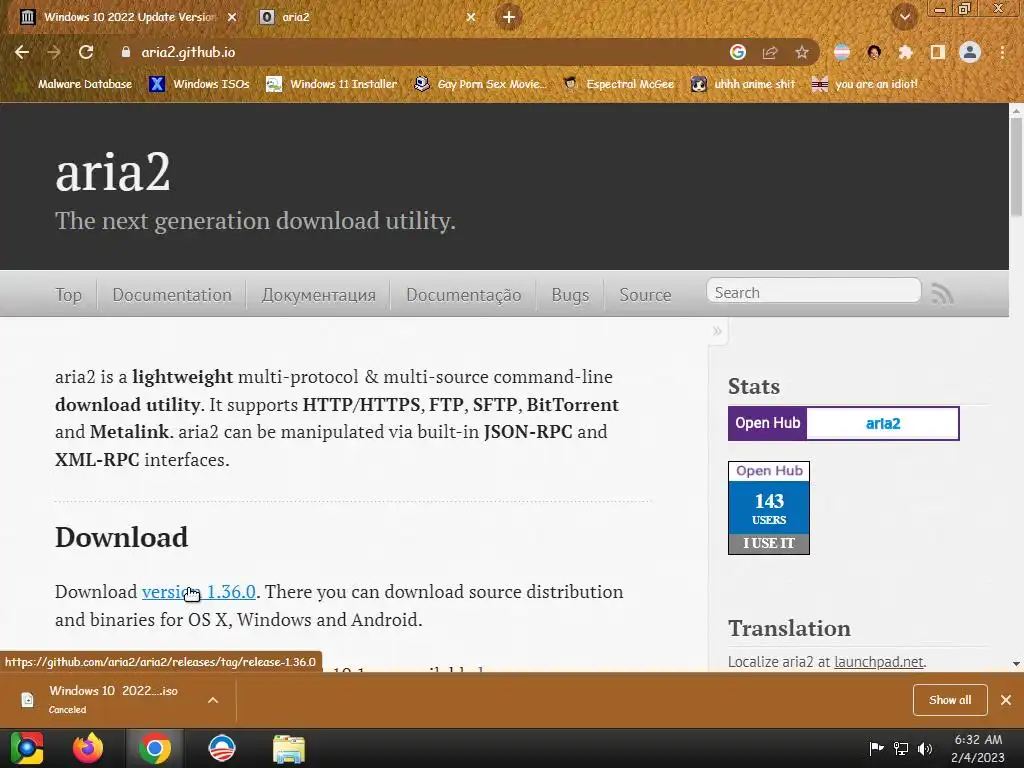Open the Obama logo taskbar icon
The width and height of the screenshot is (1024, 768).
221,748
